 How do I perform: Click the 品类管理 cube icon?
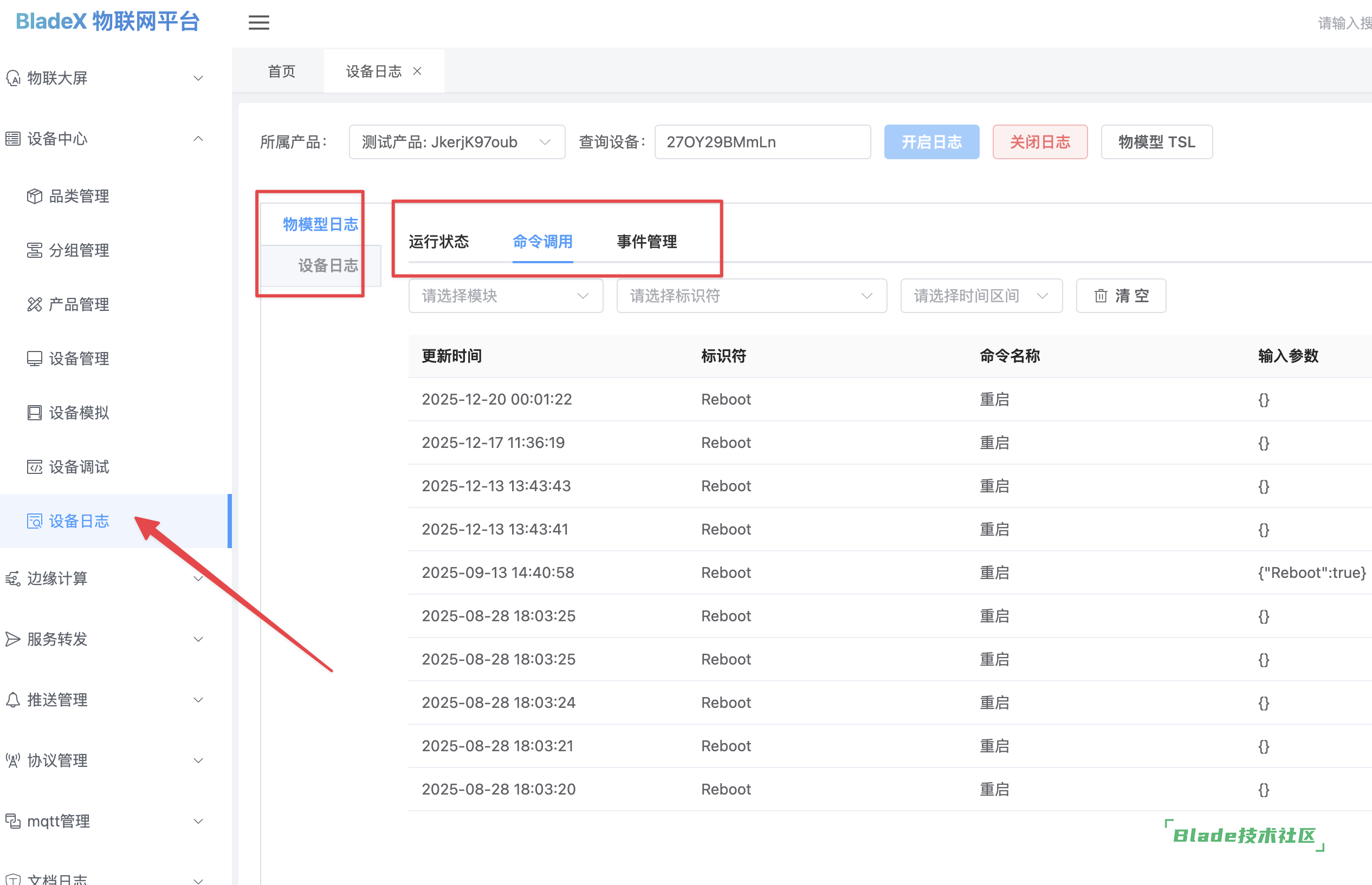tap(35, 197)
